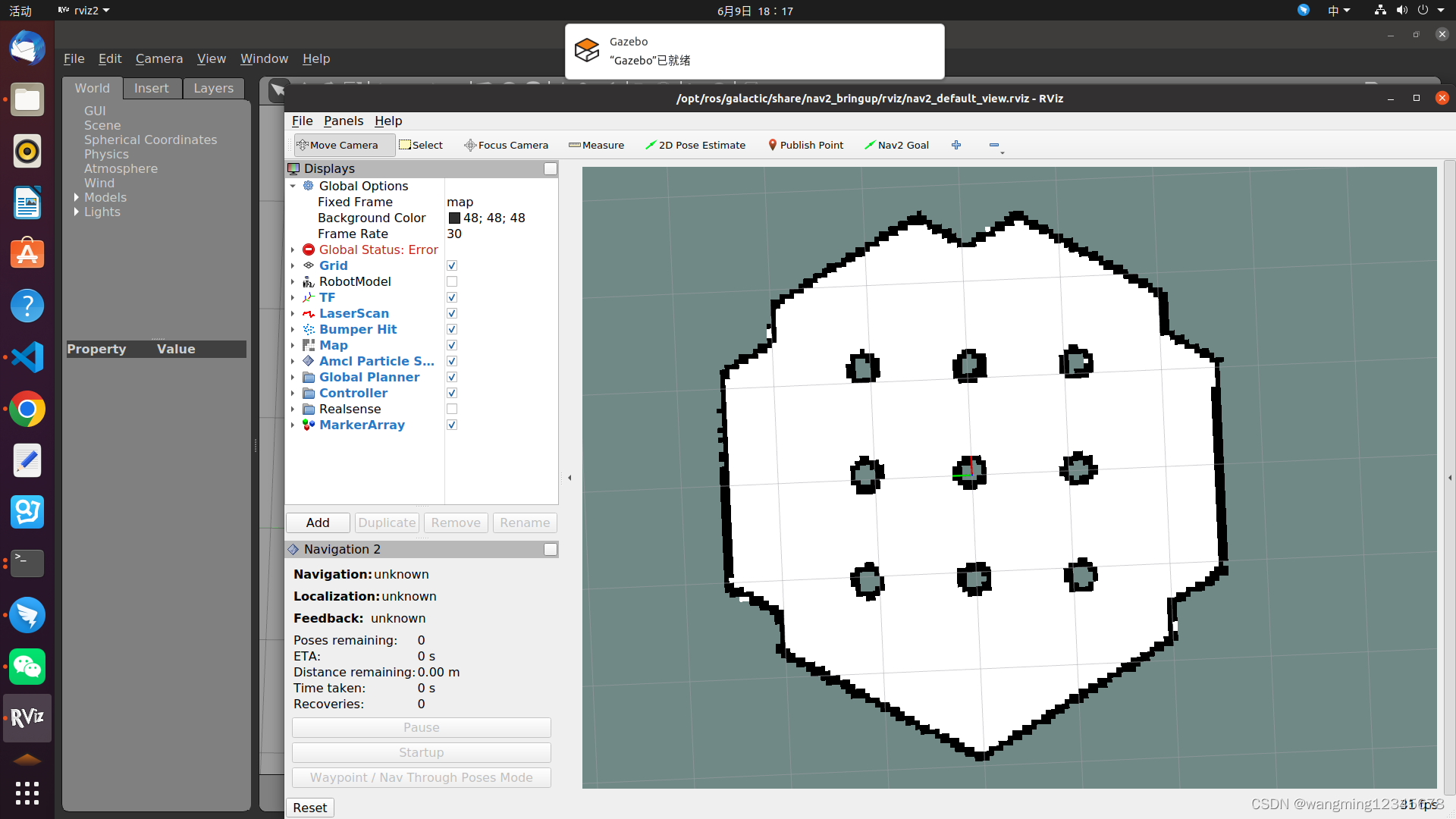This screenshot has height=819, width=1456.
Task: Enable the Realsense display checkbox
Action: 452,409
